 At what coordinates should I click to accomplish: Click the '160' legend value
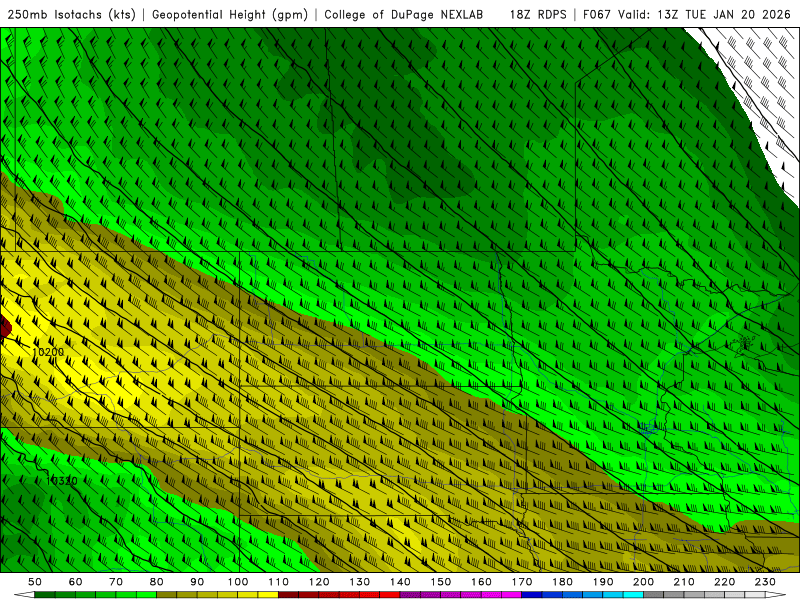(481, 582)
